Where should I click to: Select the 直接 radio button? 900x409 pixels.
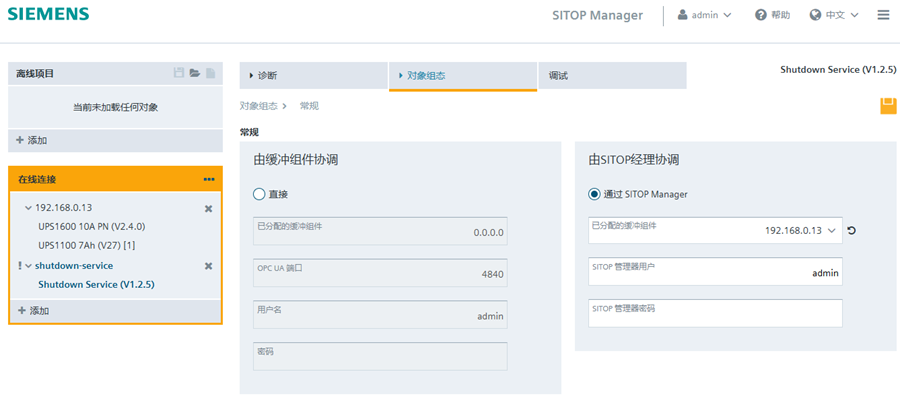pos(260,194)
